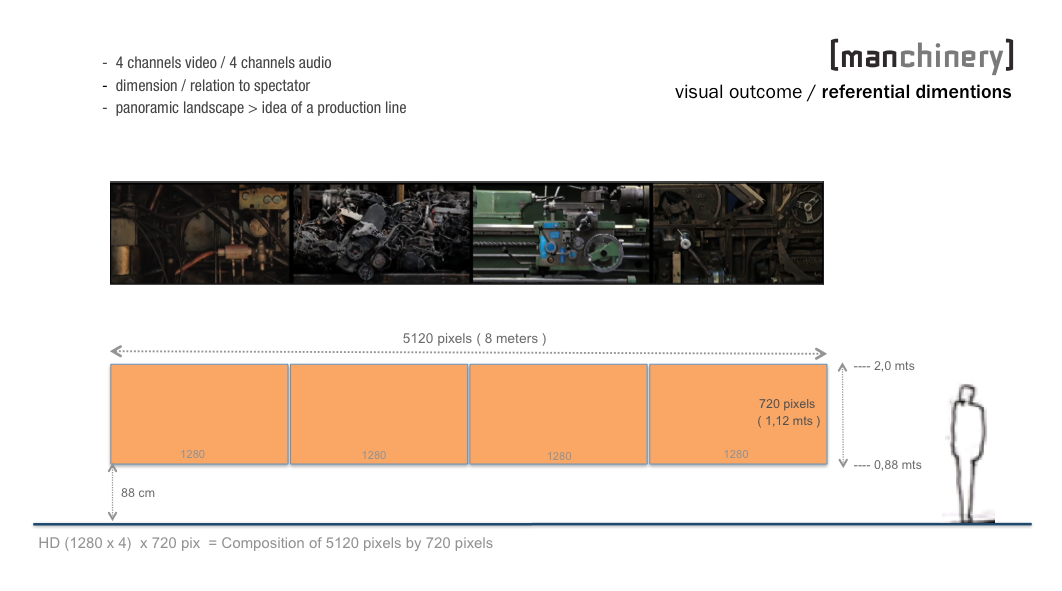The width and height of the screenshot is (1062, 591).
Task: Click the '88 cm' floor distance label
Action: pos(137,494)
